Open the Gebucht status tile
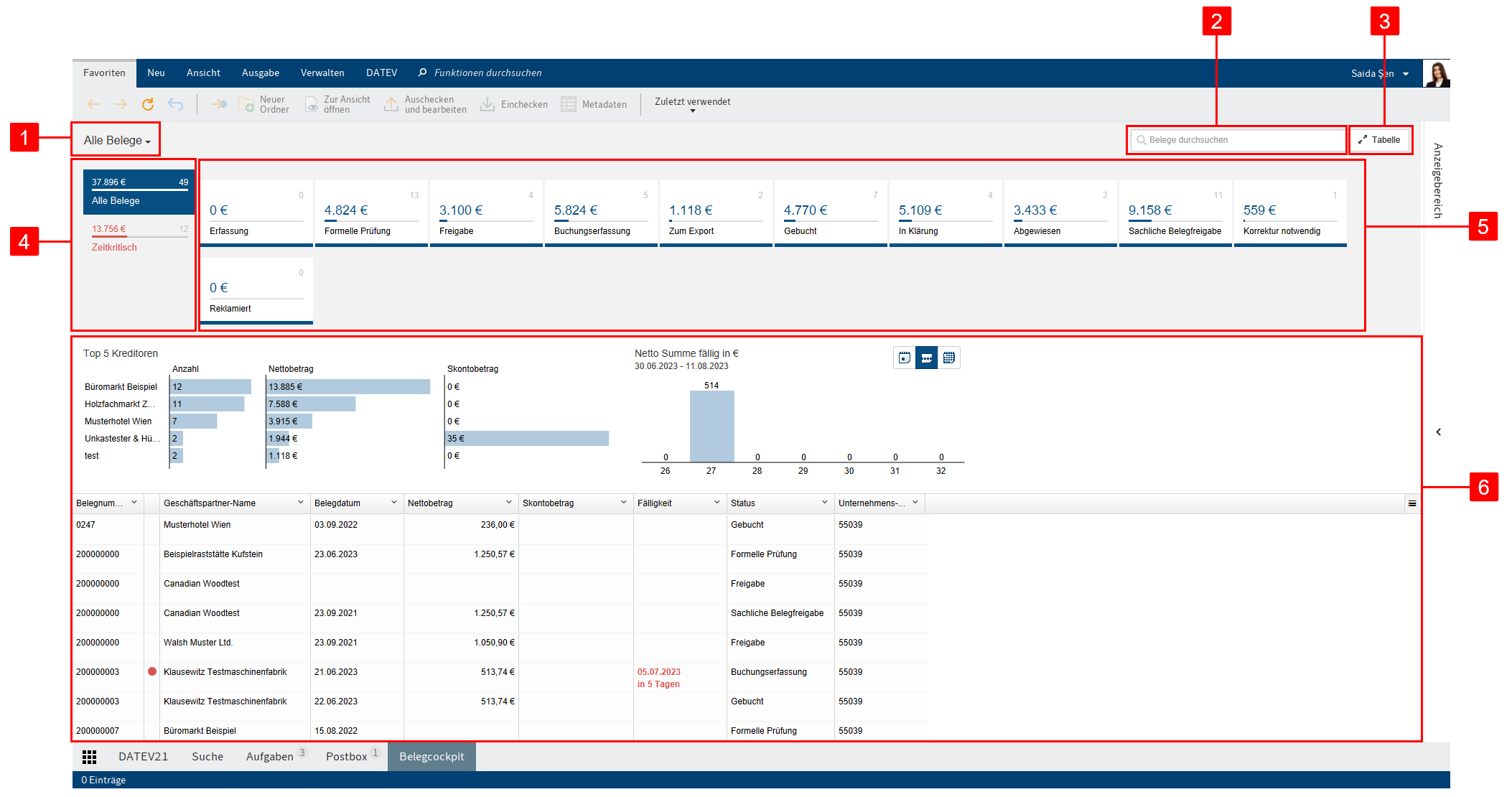 (831, 214)
